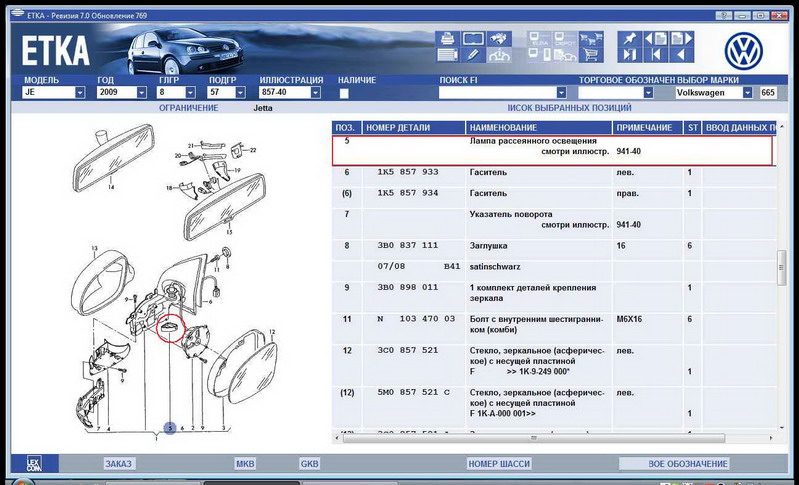Click horizontal scrollbar right arrow
Screen dimensions: 799x485
click(771, 438)
